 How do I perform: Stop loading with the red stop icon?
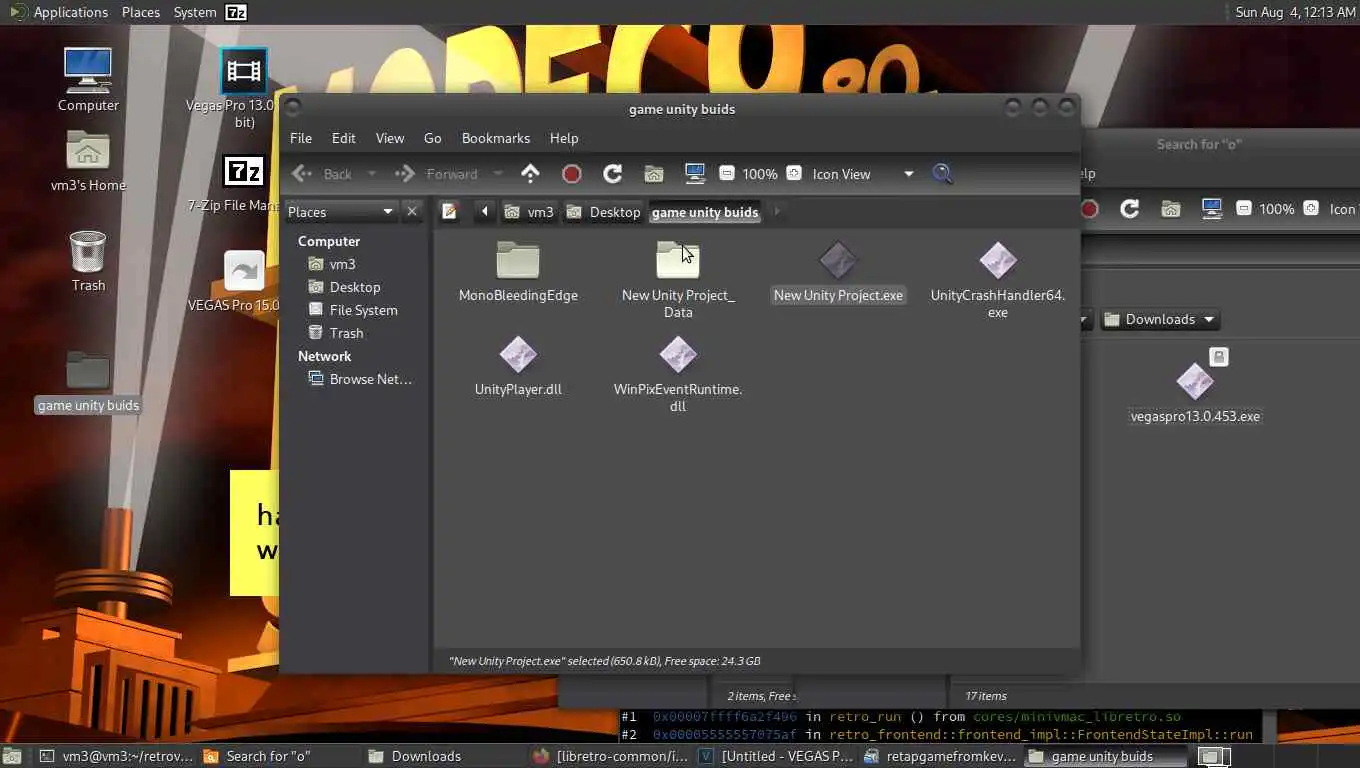(x=572, y=173)
